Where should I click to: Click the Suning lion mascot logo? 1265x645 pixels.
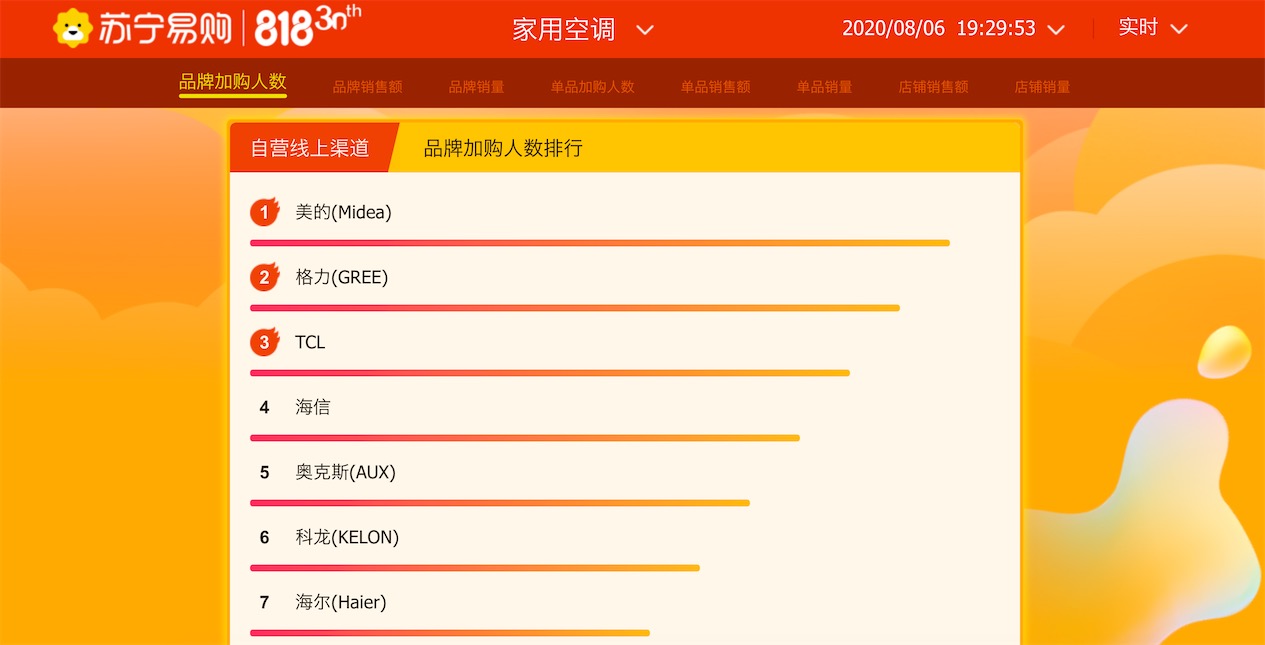pos(73,28)
